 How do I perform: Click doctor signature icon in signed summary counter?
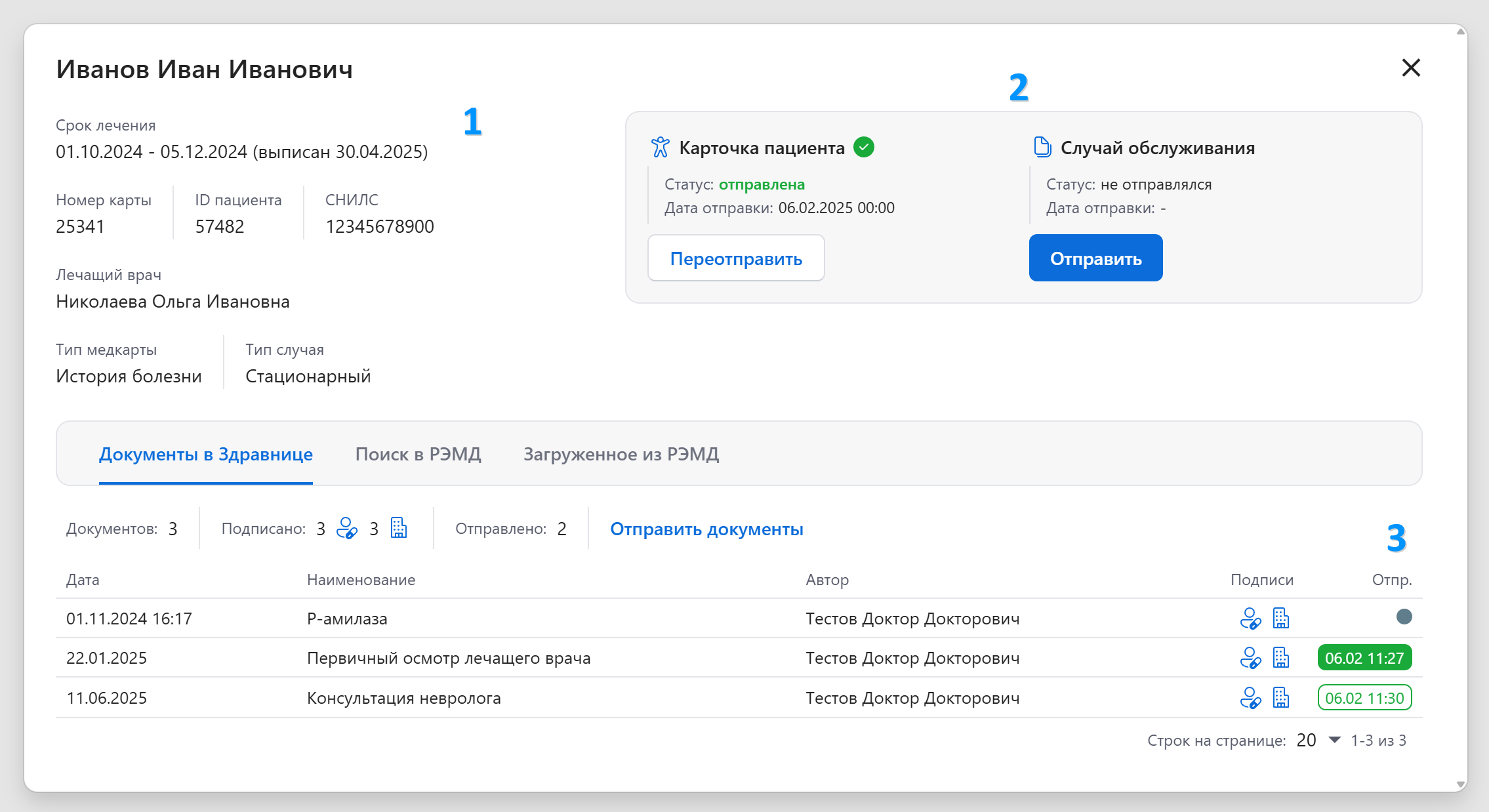pyautogui.click(x=346, y=529)
